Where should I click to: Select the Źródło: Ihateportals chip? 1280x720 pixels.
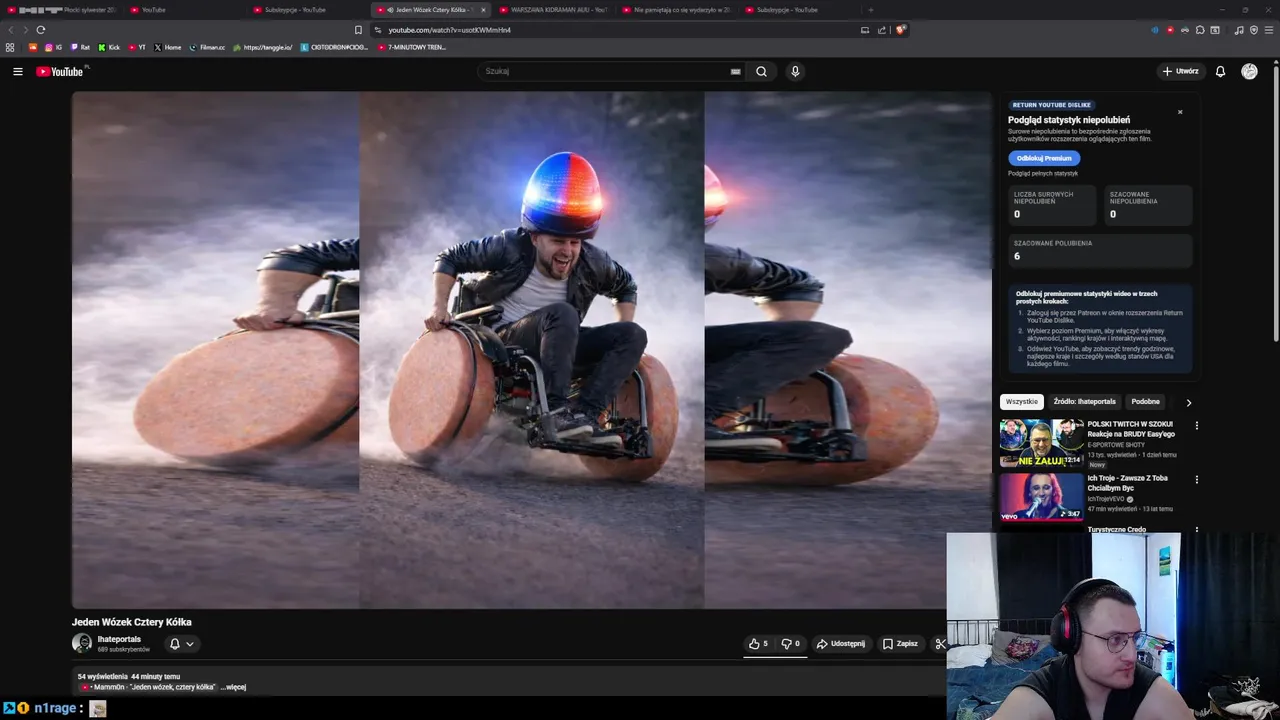[x=1084, y=402]
